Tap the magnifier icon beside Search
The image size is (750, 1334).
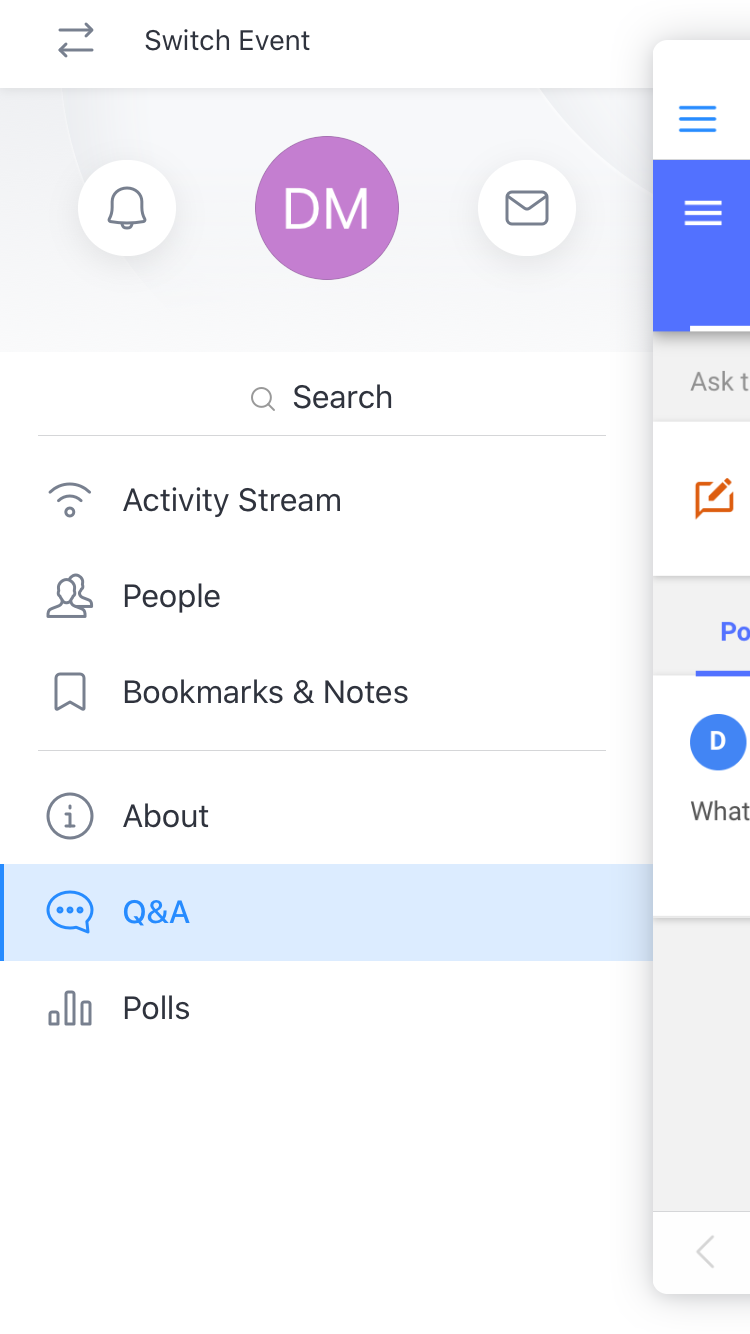coord(262,399)
